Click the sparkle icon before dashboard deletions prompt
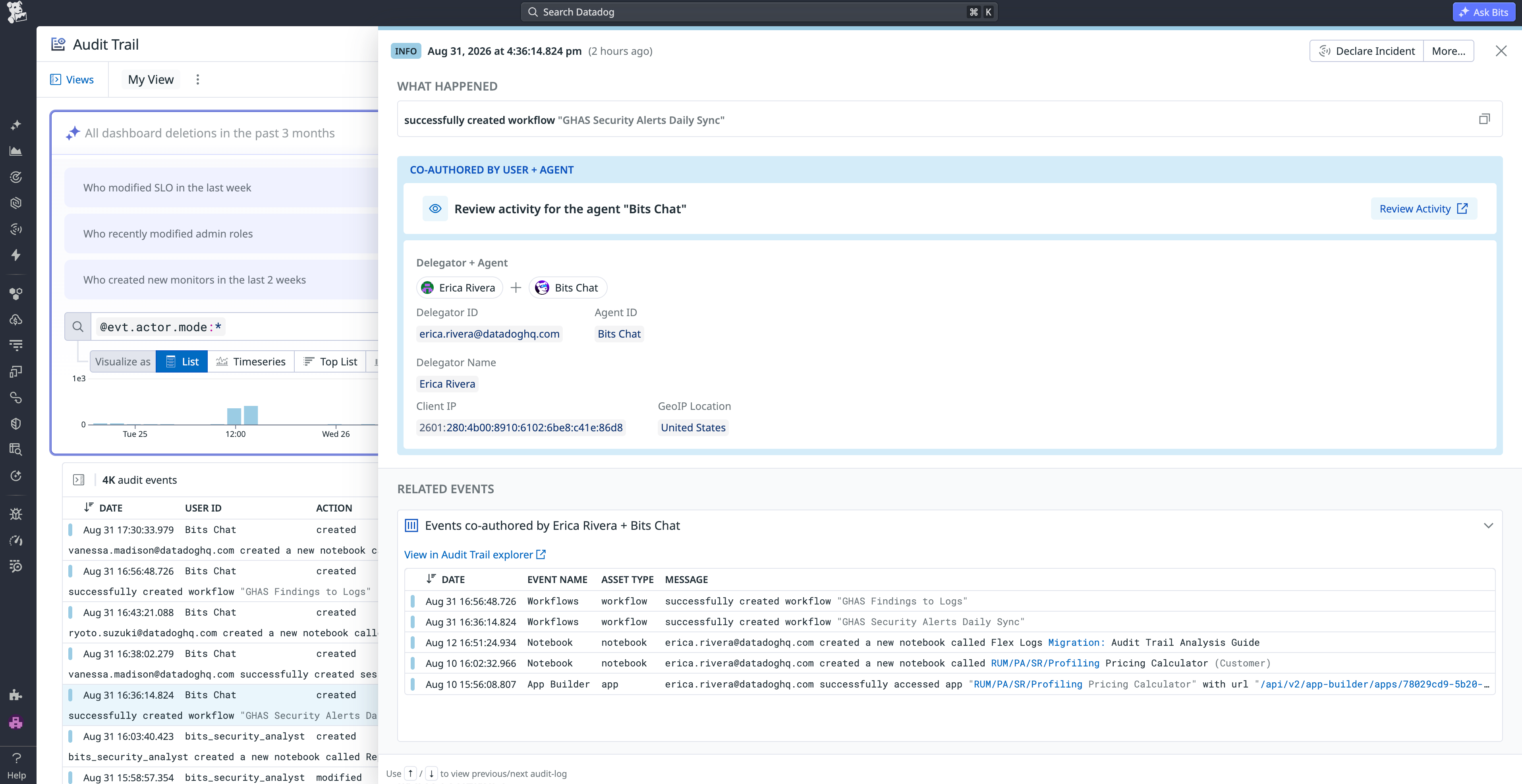The height and width of the screenshot is (784, 1522). [x=72, y=133]
